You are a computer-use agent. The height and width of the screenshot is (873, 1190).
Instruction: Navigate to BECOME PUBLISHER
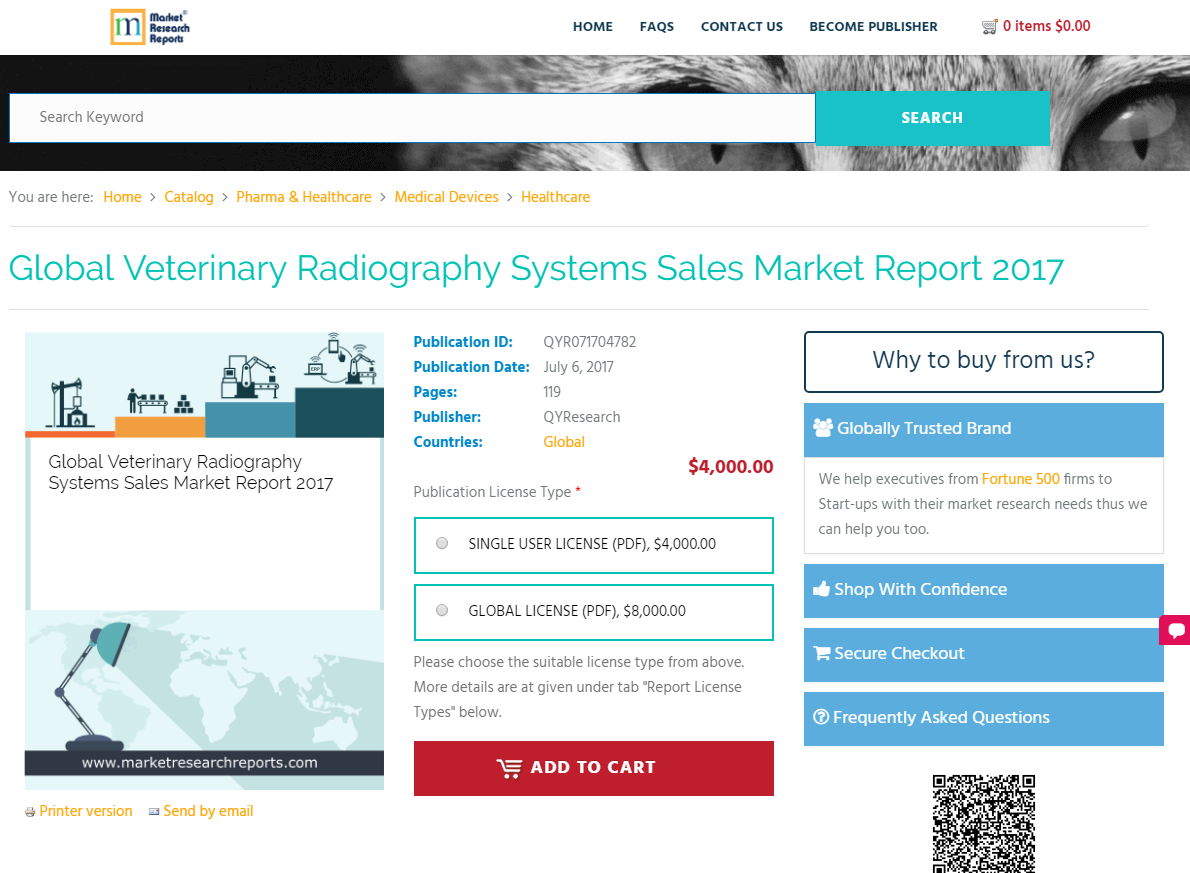pos(873,26)
